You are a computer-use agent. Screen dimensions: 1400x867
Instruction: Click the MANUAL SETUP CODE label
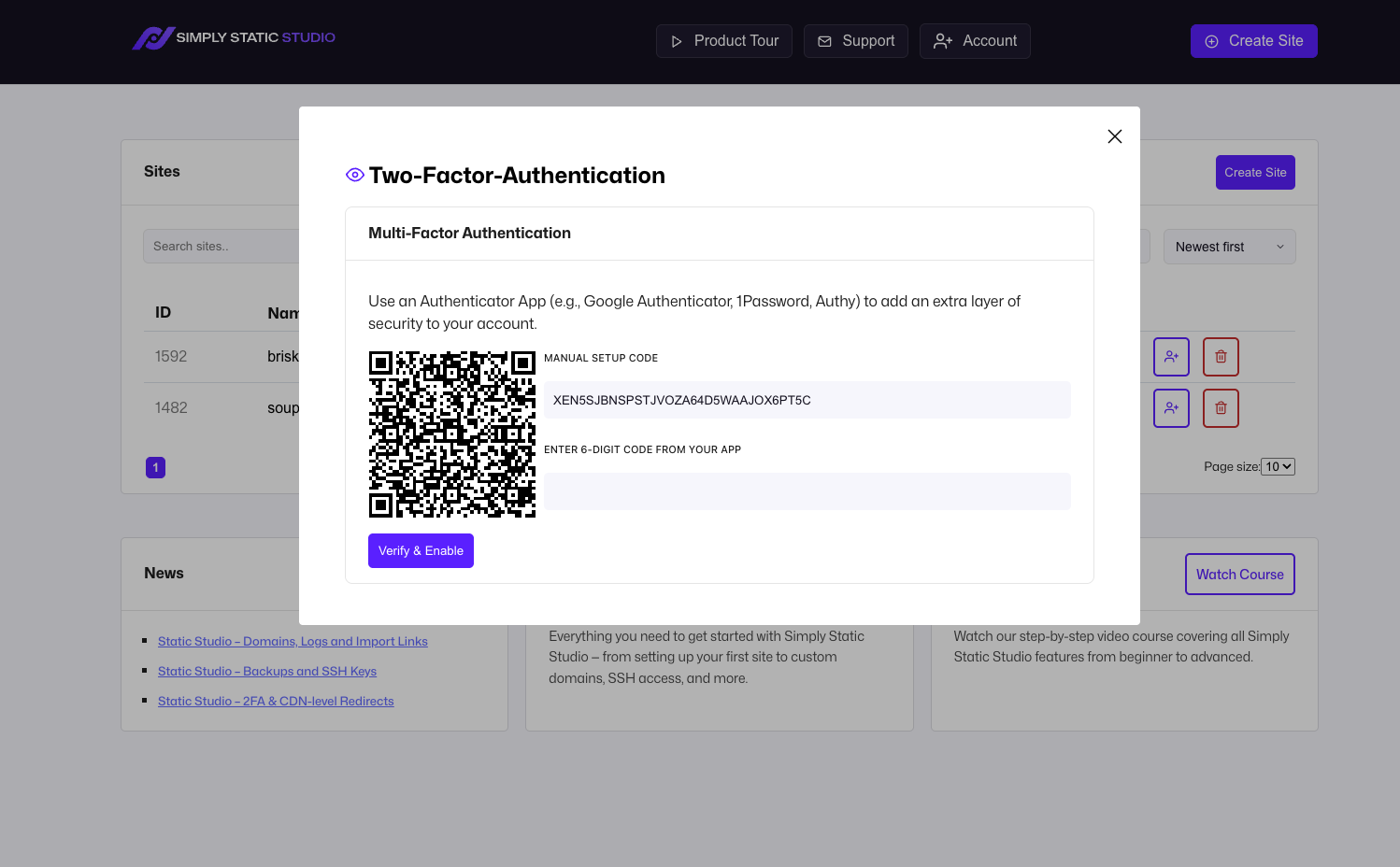[x=601, y=358]
